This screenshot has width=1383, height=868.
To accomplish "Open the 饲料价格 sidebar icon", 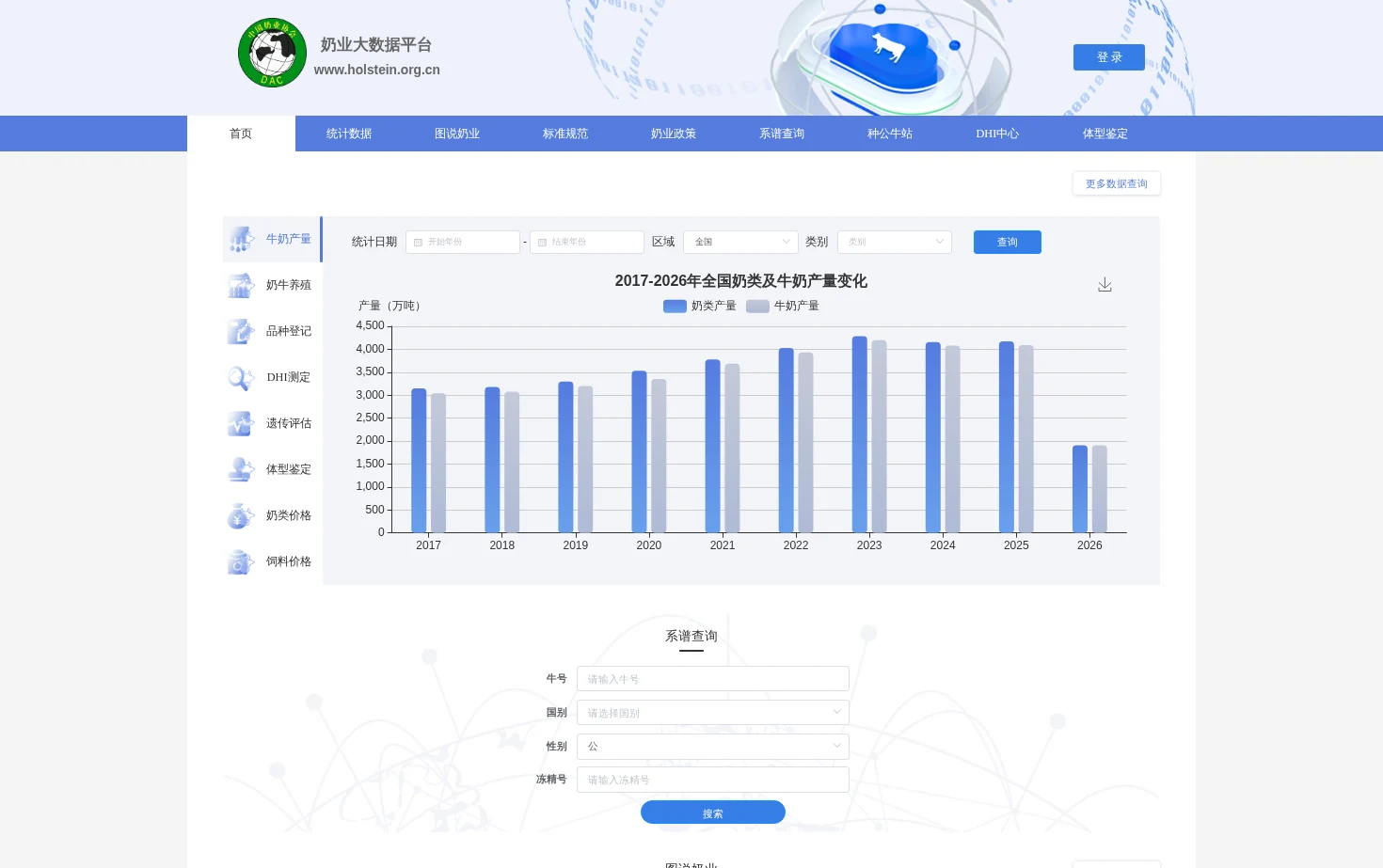I will [x=241, y=561].
